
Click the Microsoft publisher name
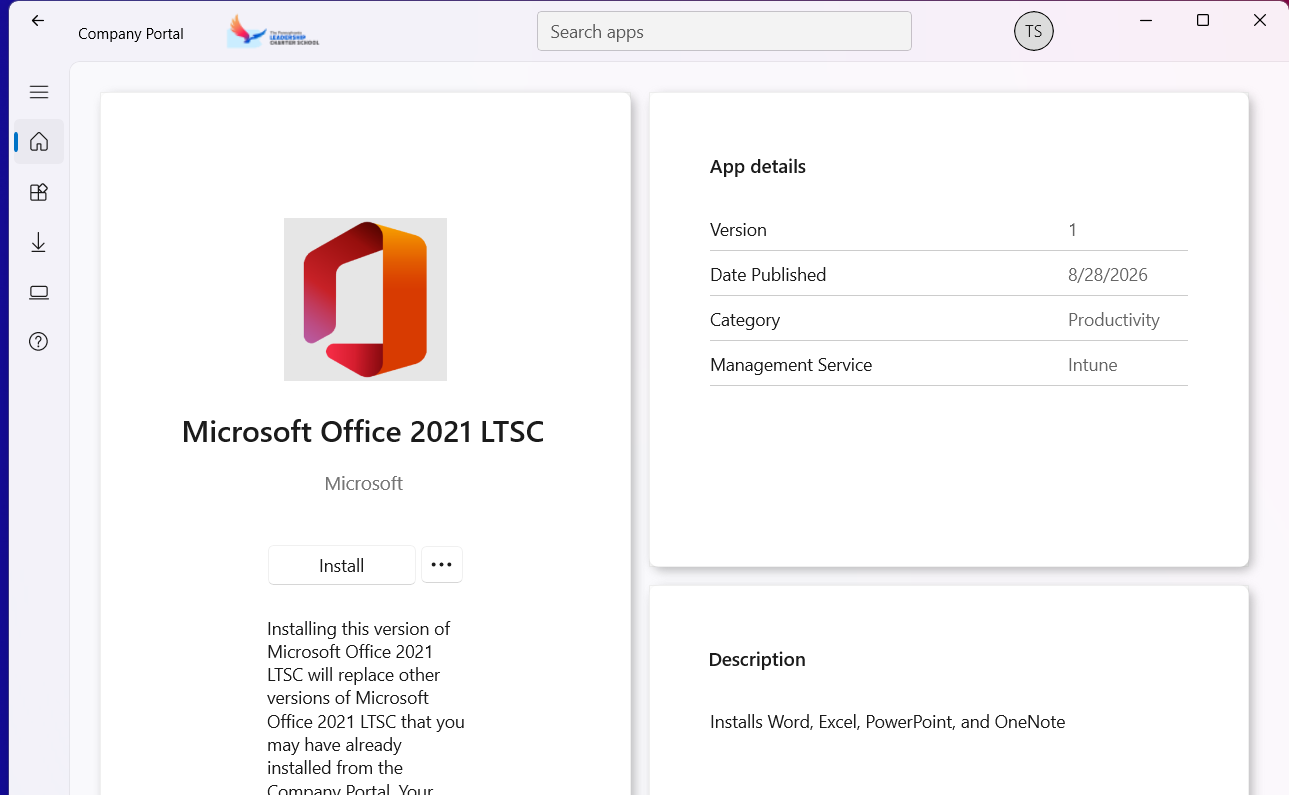tap(364, 483)
